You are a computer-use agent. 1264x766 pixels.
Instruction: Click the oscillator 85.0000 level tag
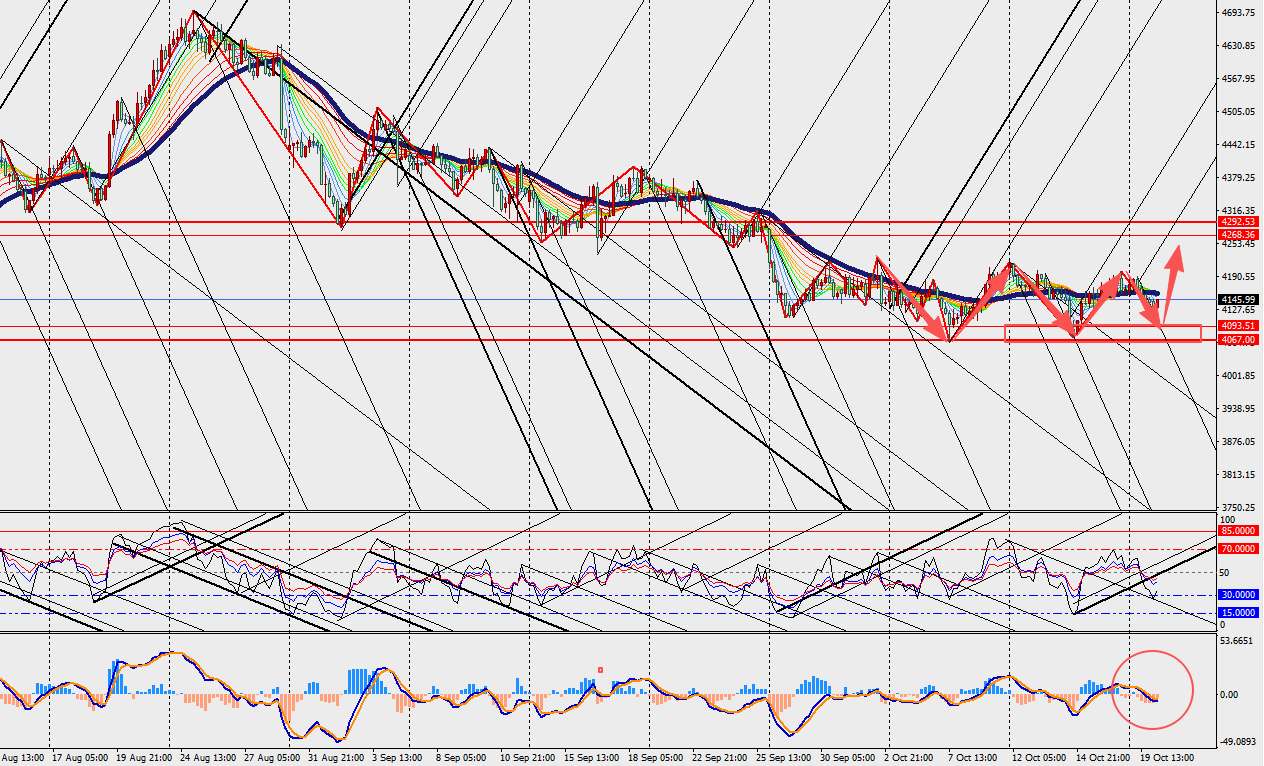1239,532
